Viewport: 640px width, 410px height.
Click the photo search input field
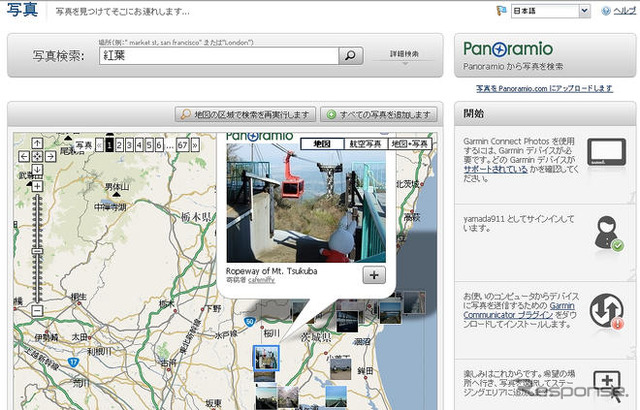(x=219, y=56)
